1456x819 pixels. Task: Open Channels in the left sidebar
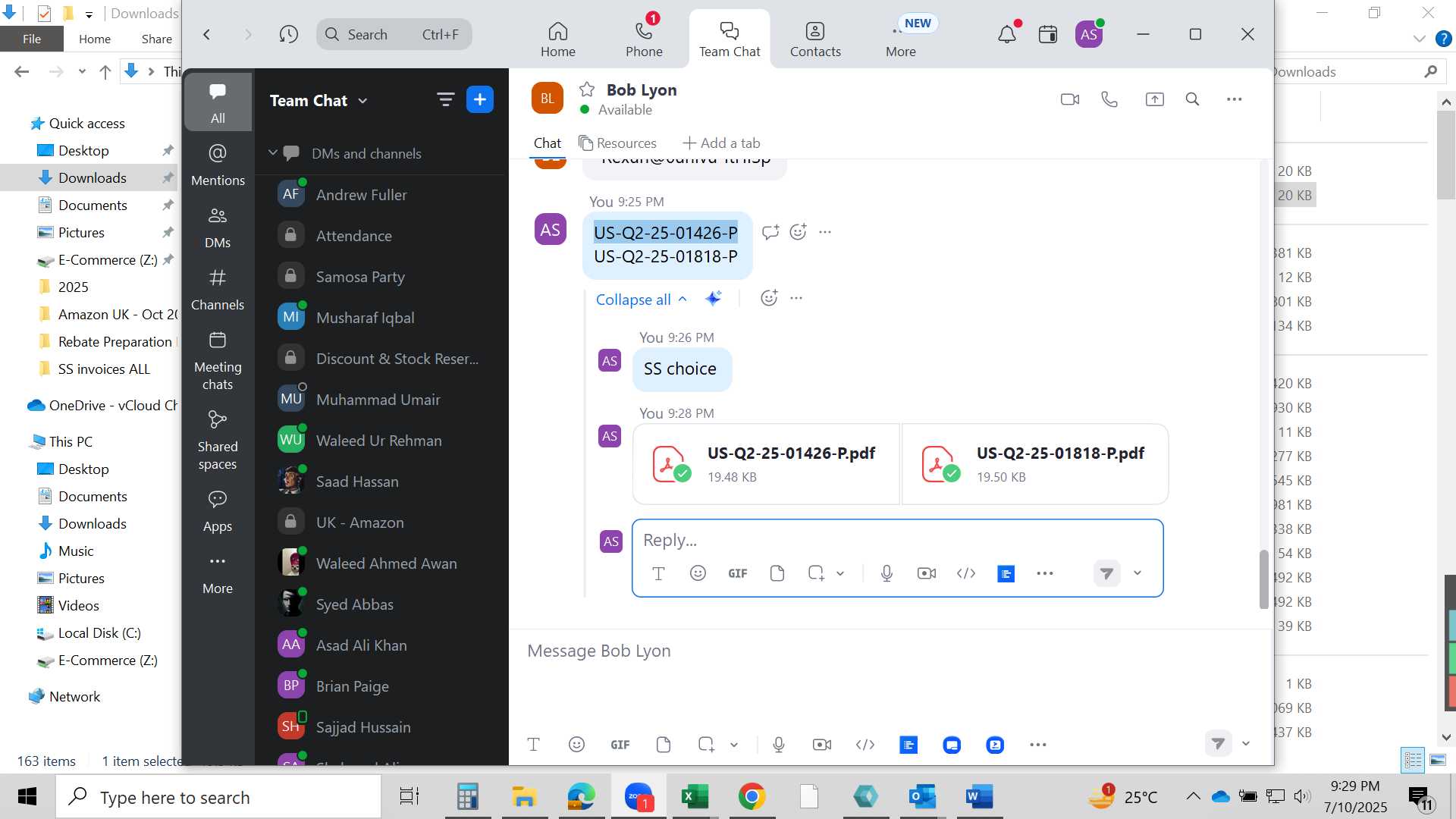[x=218, y=290]
